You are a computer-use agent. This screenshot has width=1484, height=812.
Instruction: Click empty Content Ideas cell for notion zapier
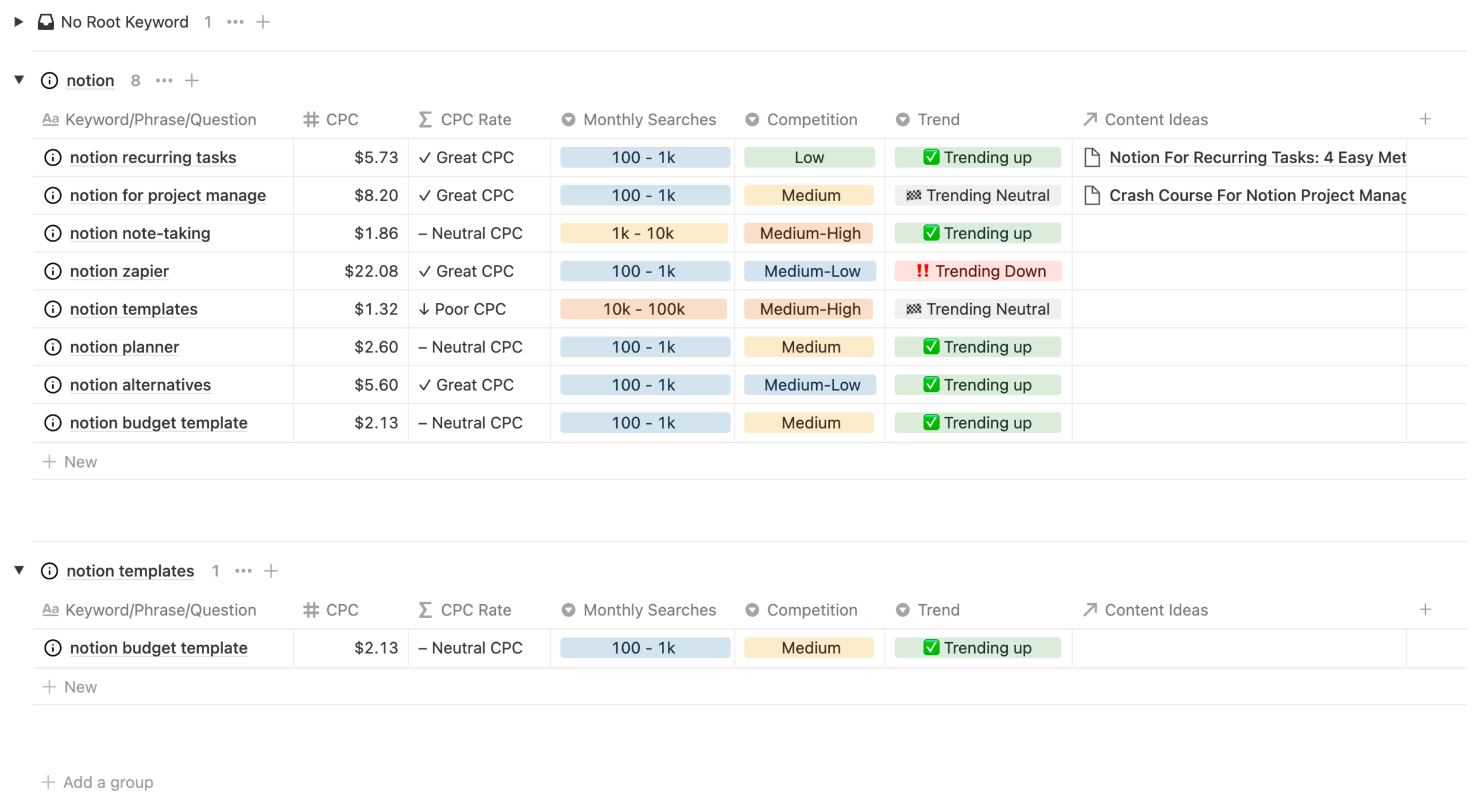pyautogui.click(x=1239, y=271)
